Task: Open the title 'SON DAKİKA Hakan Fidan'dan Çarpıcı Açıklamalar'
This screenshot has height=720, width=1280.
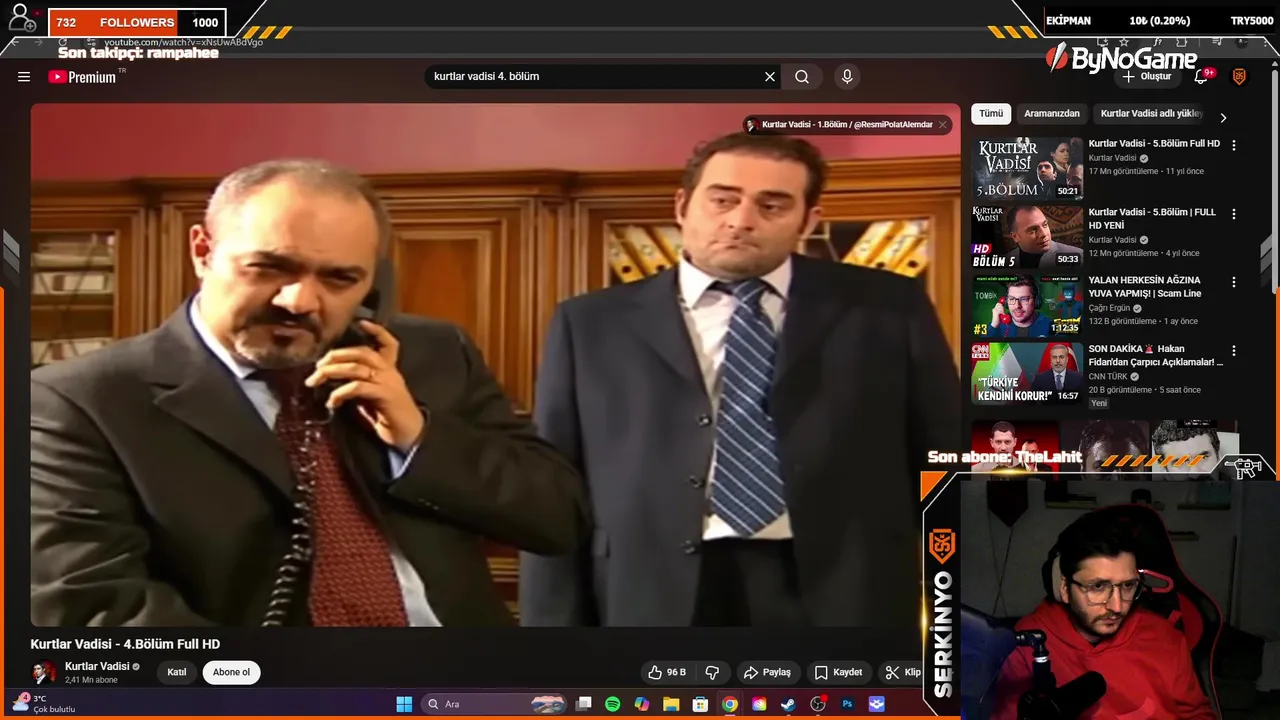Action: click(x=1156, y=356)
